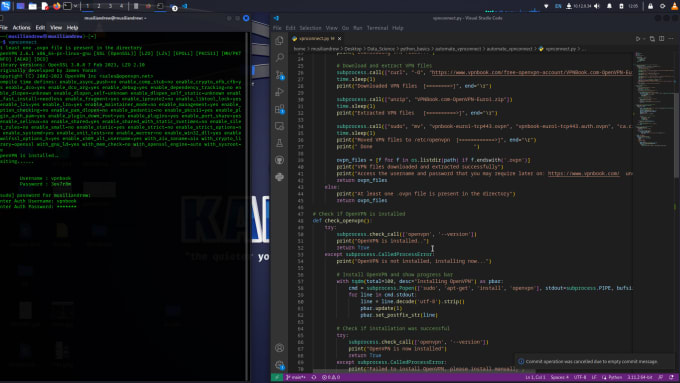680x383 pixels.
Task: Open VS Code Edit menu
Action: coord(290,28)
